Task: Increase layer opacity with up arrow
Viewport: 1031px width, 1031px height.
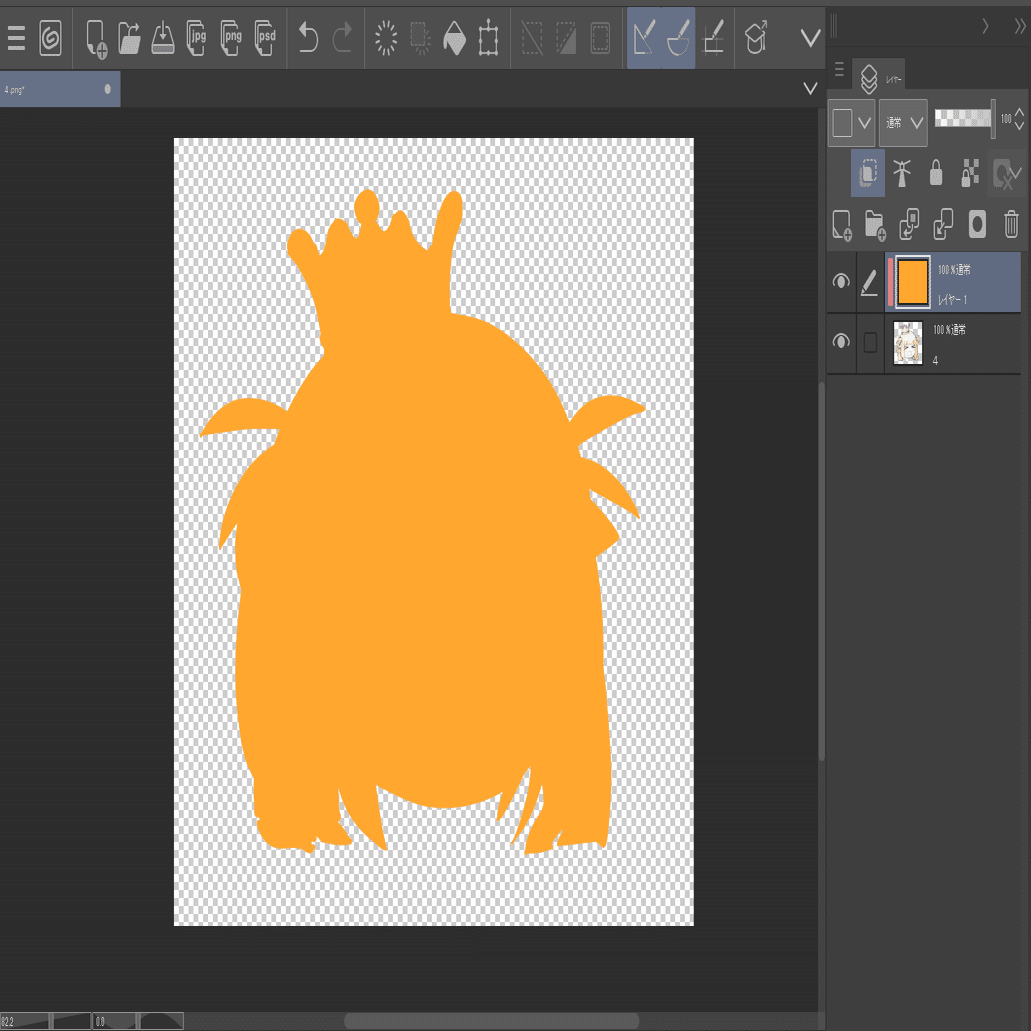Action: [1019, 112]
